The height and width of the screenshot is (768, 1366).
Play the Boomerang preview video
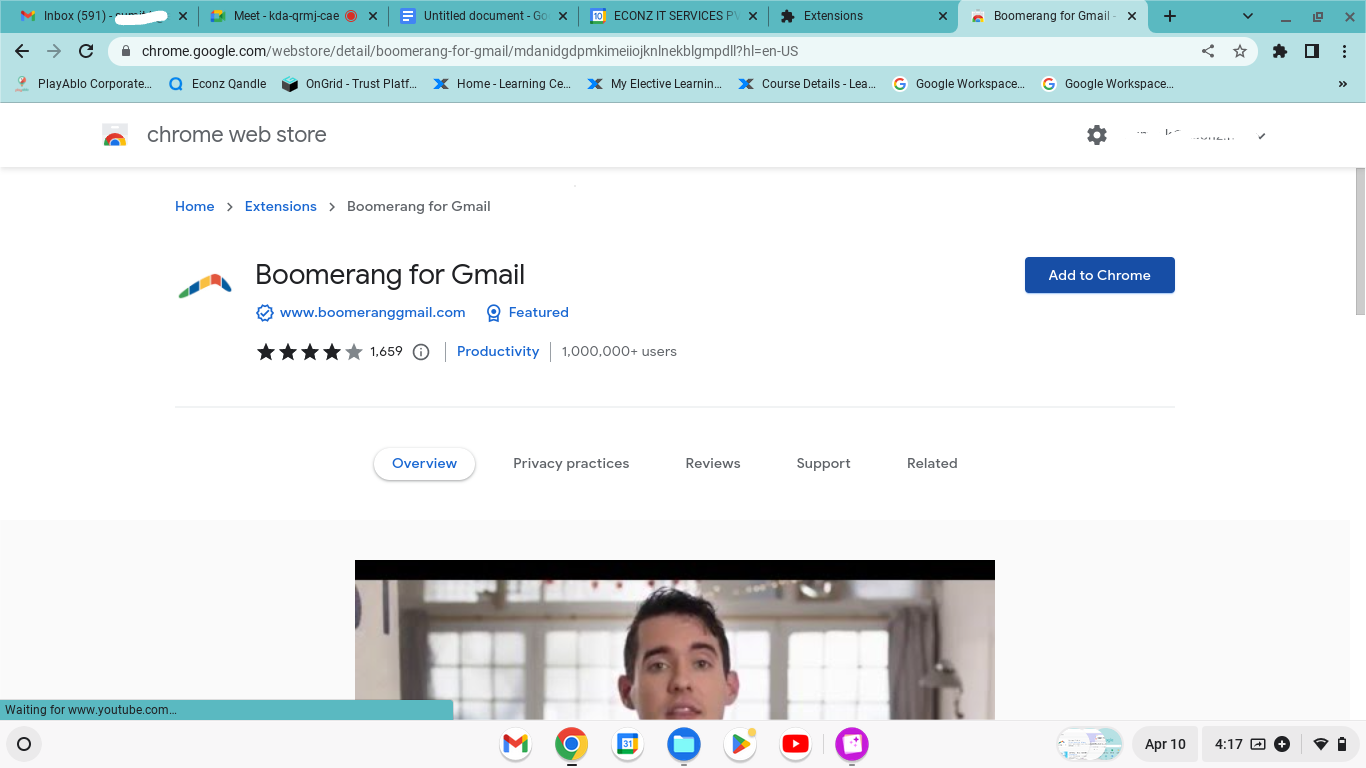675,640
